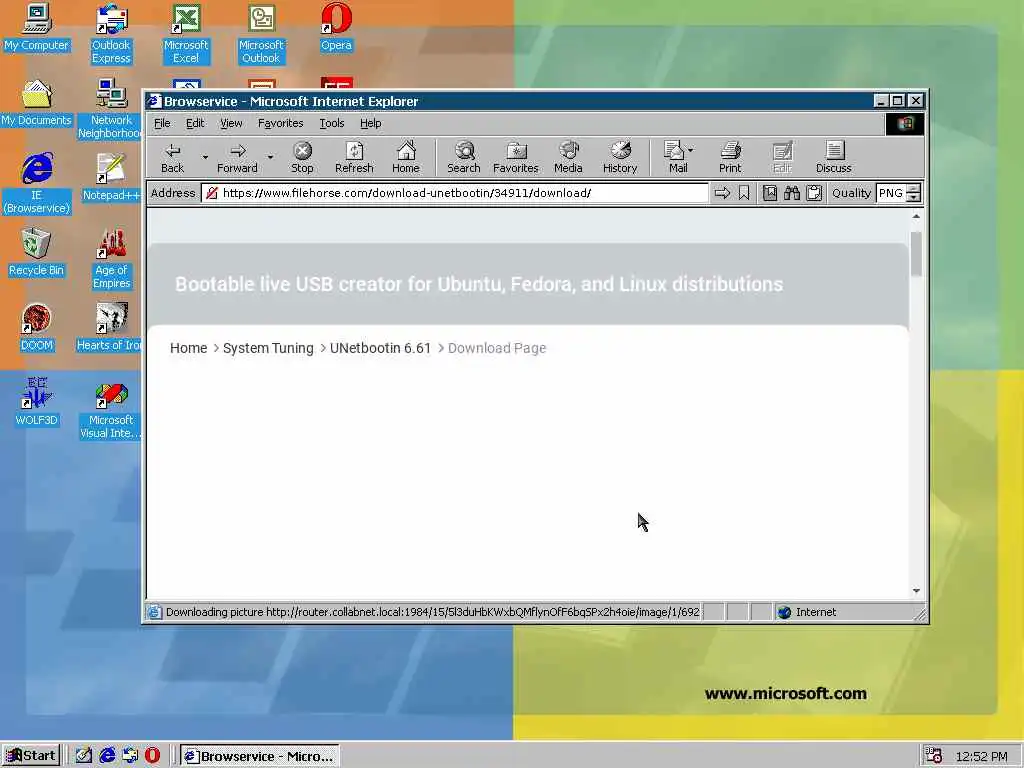
Task: Go to the Home page button
Action: (x=406, y=157)
